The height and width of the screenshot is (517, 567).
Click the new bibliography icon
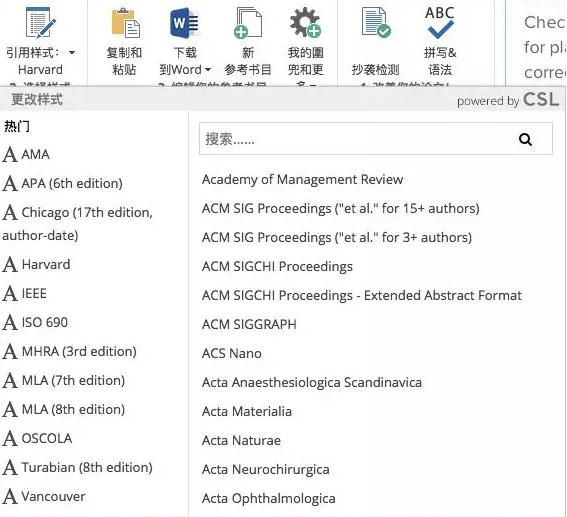[248, 23]
